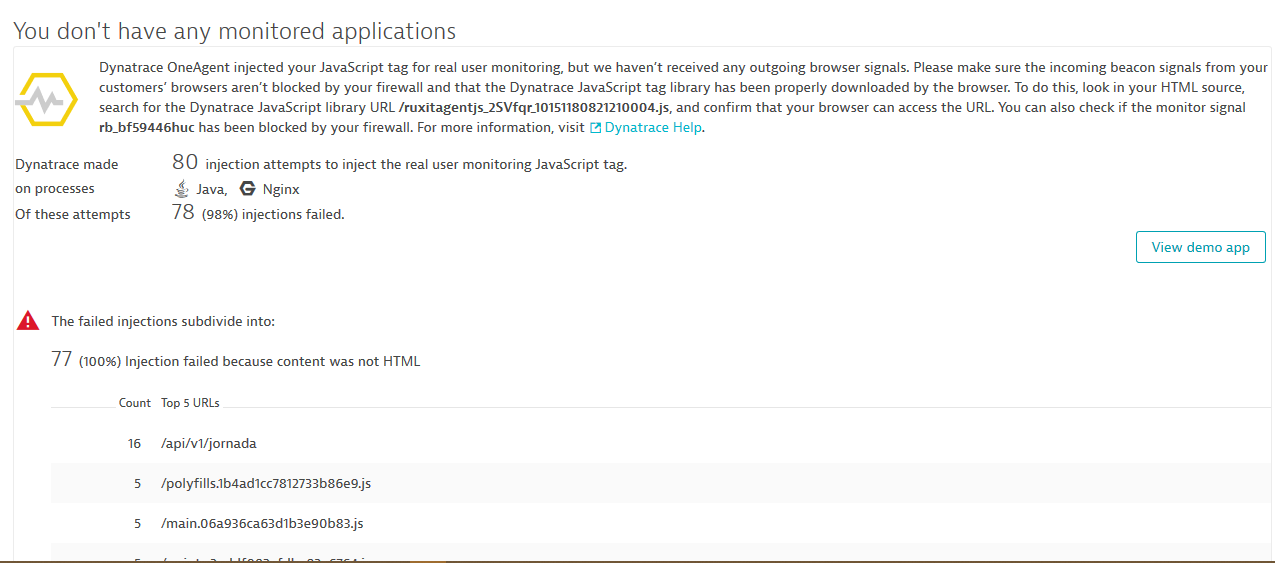The image size is (1275, 563).
Task: Click the View demo app button
Action: pos(1200,247)
